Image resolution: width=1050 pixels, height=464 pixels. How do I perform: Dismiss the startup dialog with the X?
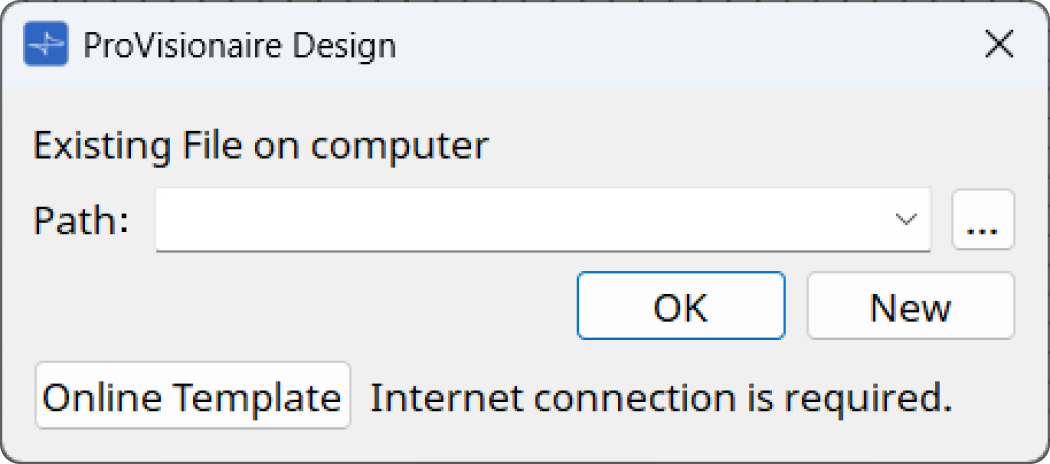pyautogui.click(x=999, y=45)
